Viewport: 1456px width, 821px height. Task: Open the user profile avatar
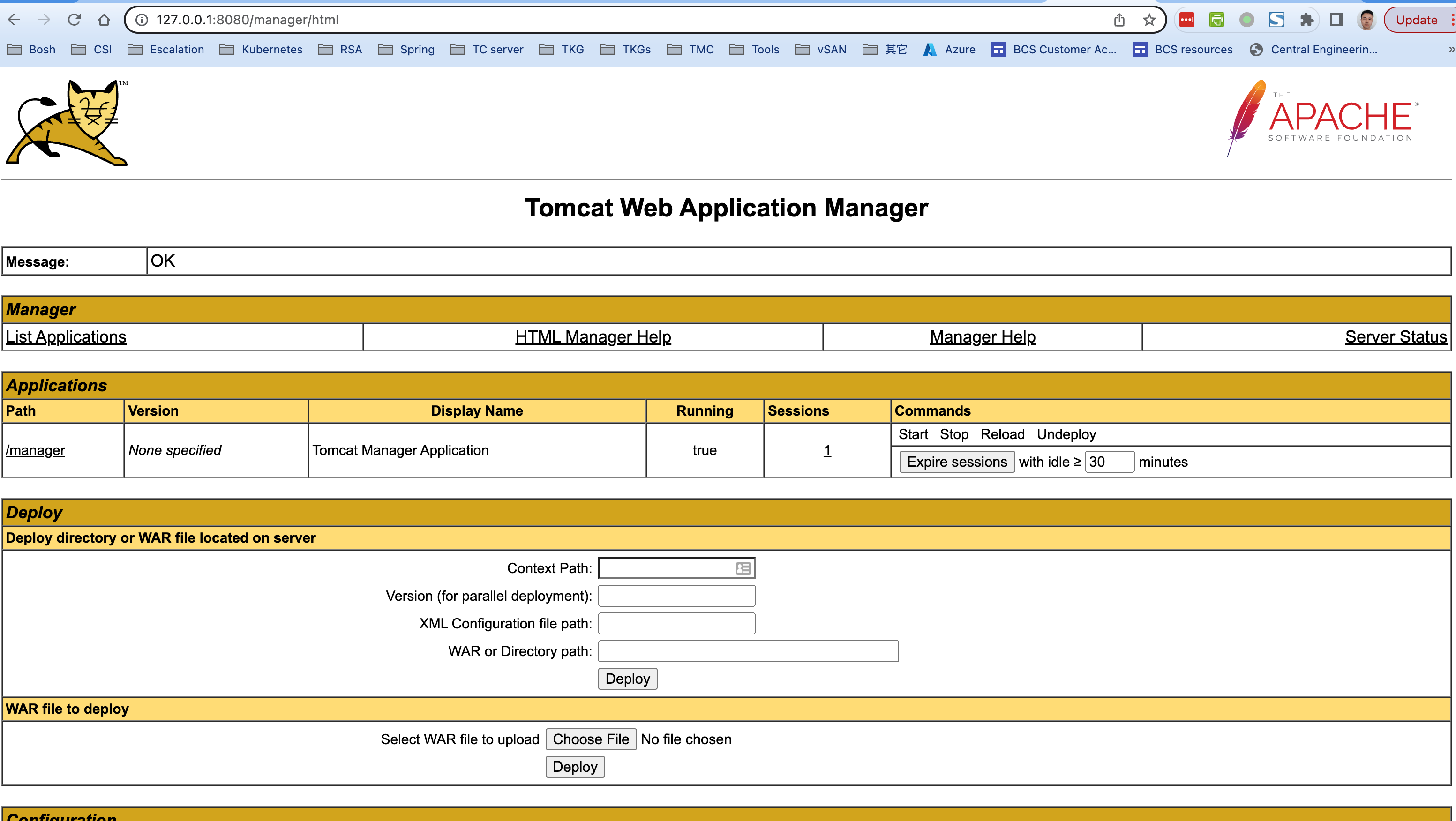click(1366, 20)
